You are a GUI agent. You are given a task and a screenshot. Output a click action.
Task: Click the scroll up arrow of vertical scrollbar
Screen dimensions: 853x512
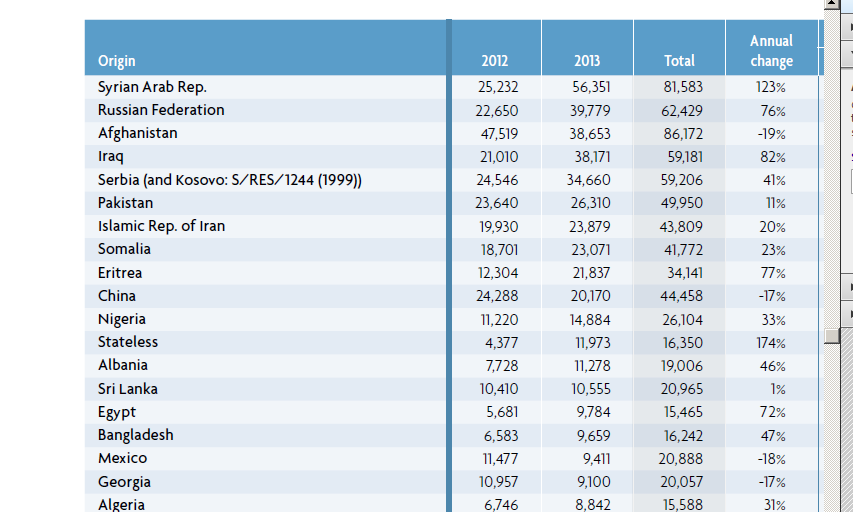pos(830,6)
